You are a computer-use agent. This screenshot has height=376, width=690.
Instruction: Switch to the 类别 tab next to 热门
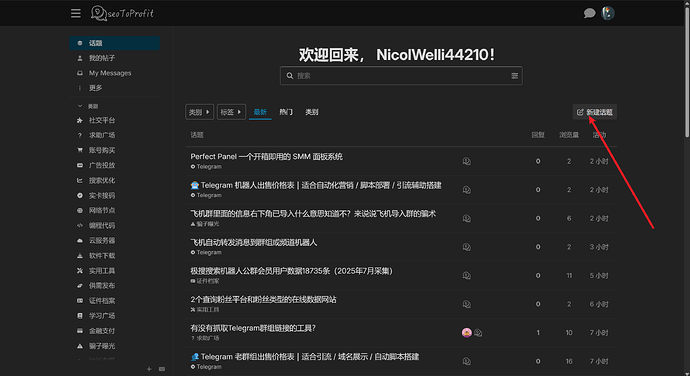click(x=312, y=112)
